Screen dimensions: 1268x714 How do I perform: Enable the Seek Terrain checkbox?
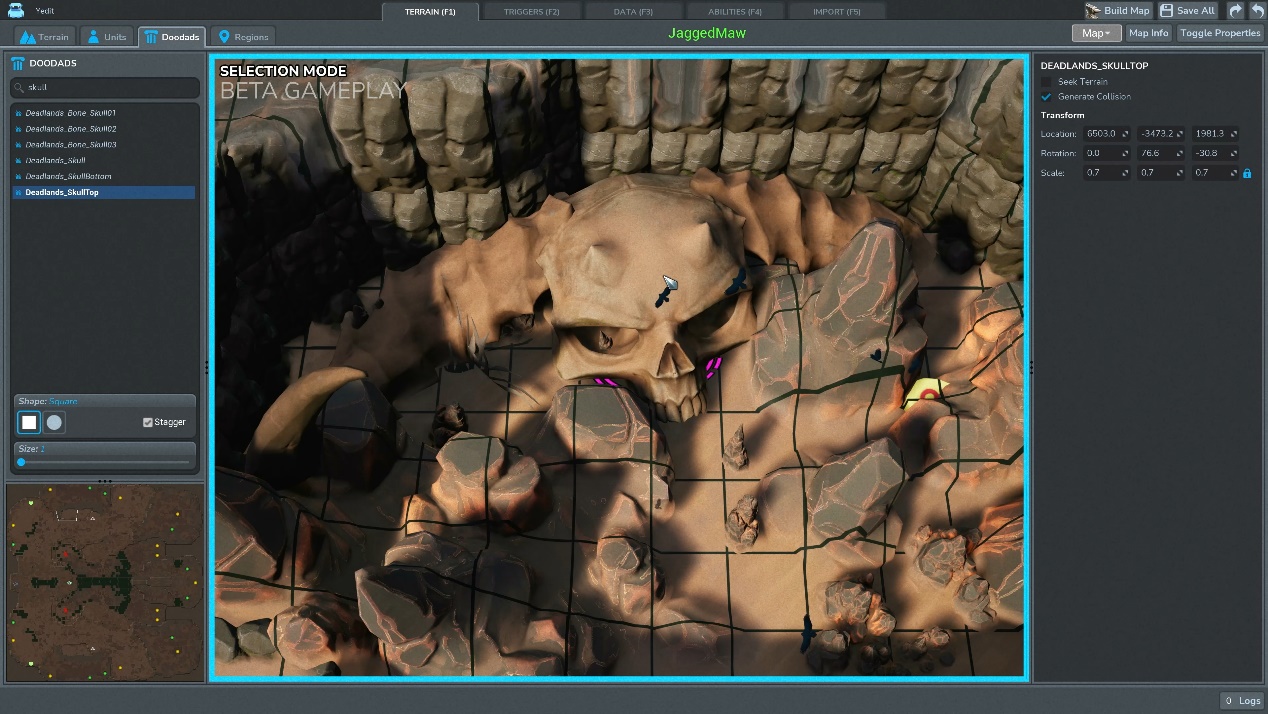click(x=1046, y=82)
